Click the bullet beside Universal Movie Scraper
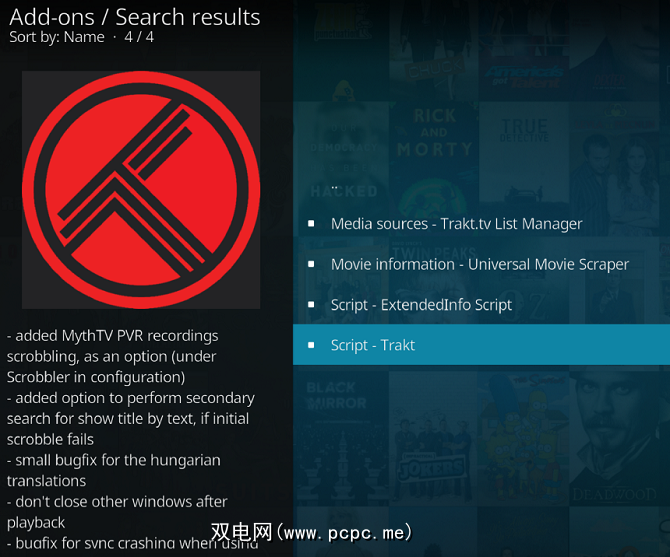Viewport: 670px width, 557px height. click(311, 264)
